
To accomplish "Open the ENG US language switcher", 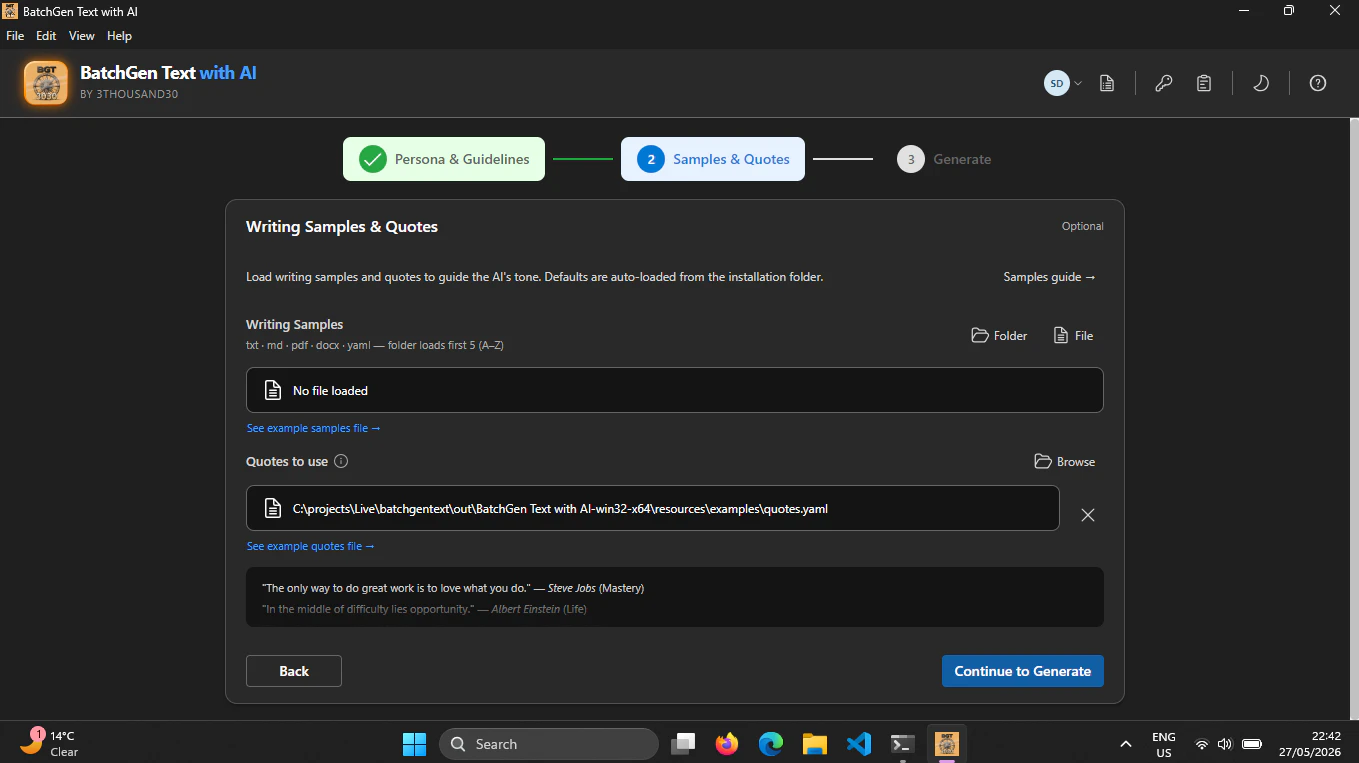I will pos(1164,744).
